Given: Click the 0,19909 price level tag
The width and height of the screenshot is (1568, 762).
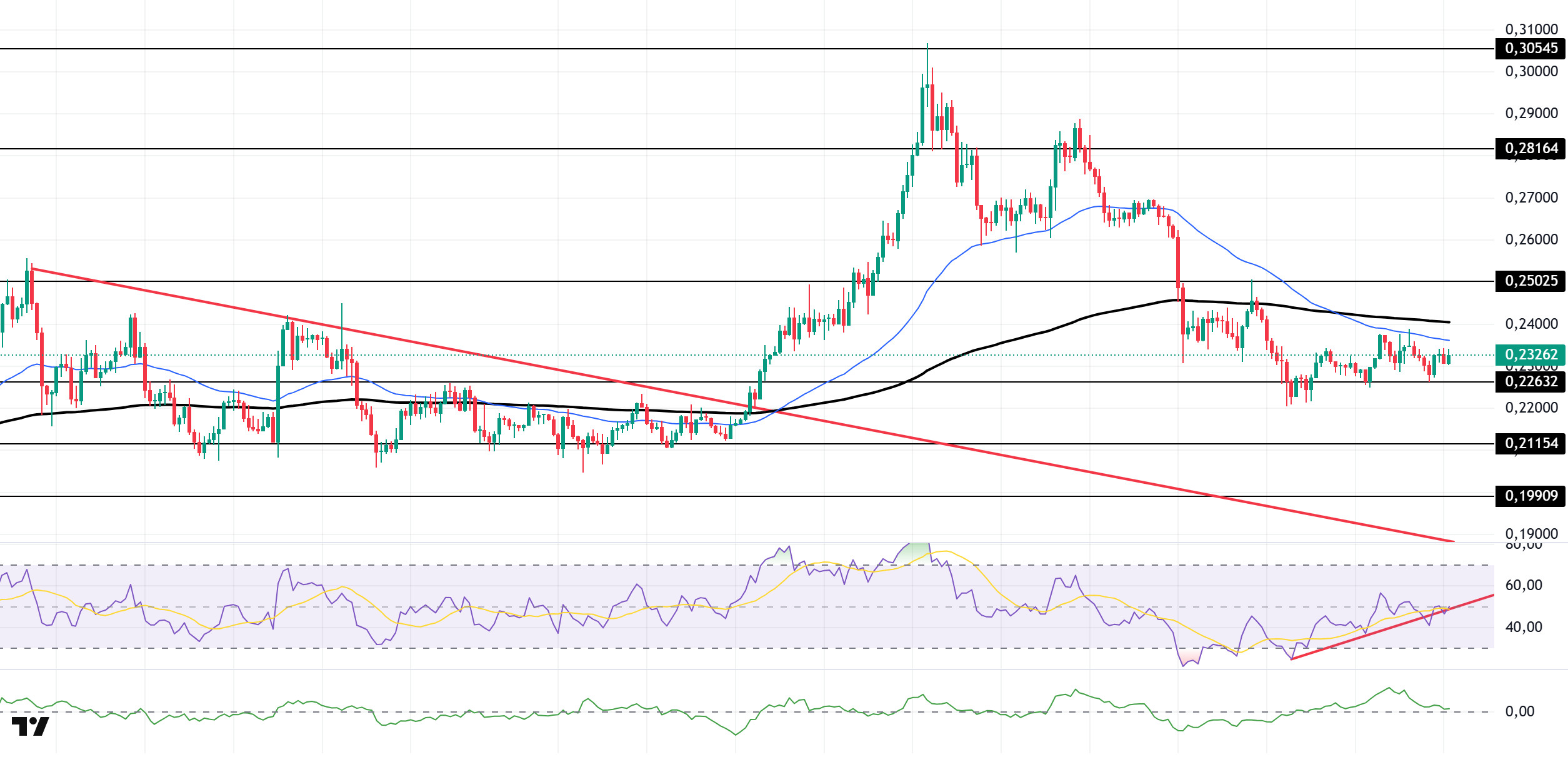Looking at the screenshot, I should 1530,496.
